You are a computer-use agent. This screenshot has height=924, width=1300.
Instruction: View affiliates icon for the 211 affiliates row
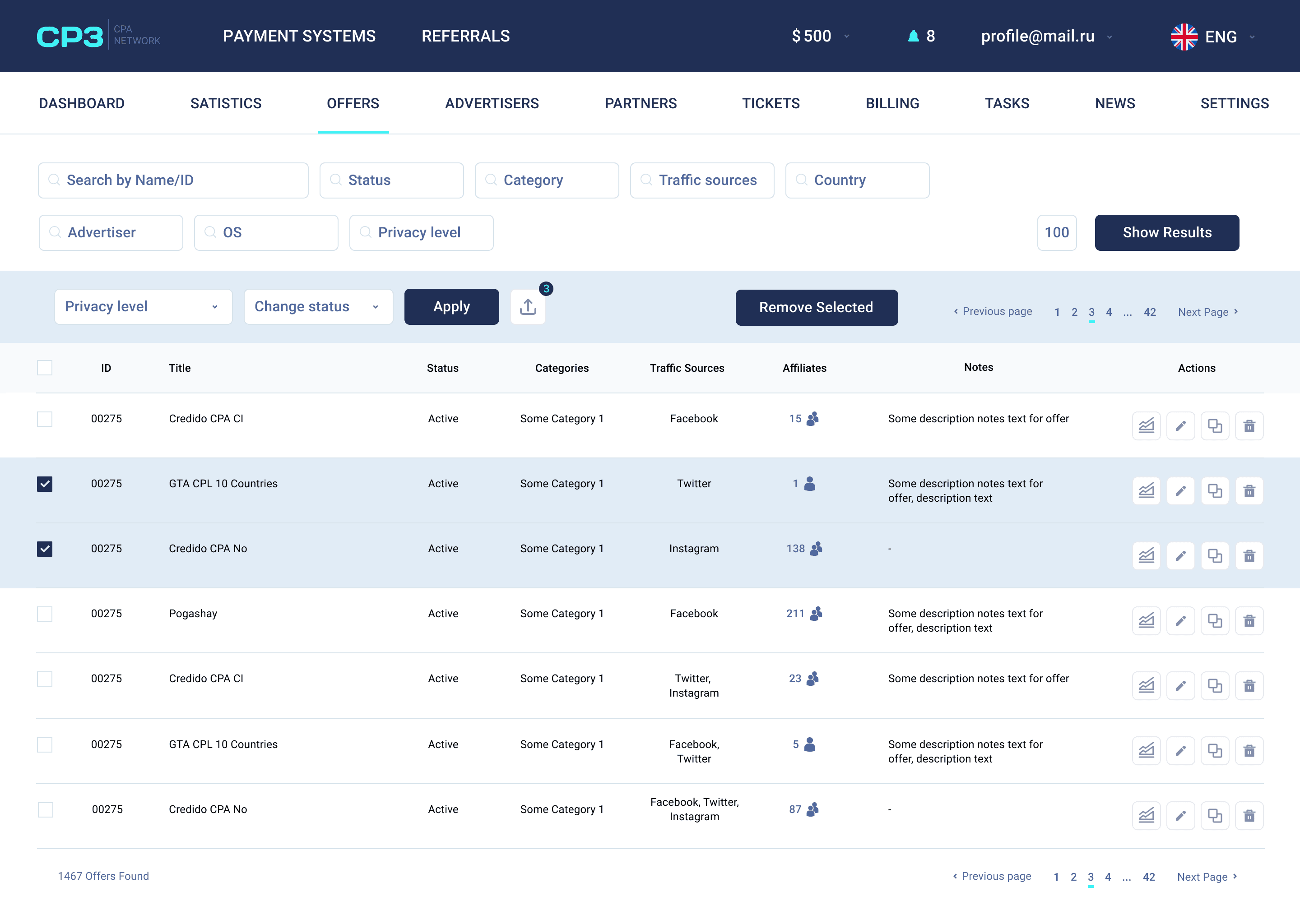[x=816, y=613]
